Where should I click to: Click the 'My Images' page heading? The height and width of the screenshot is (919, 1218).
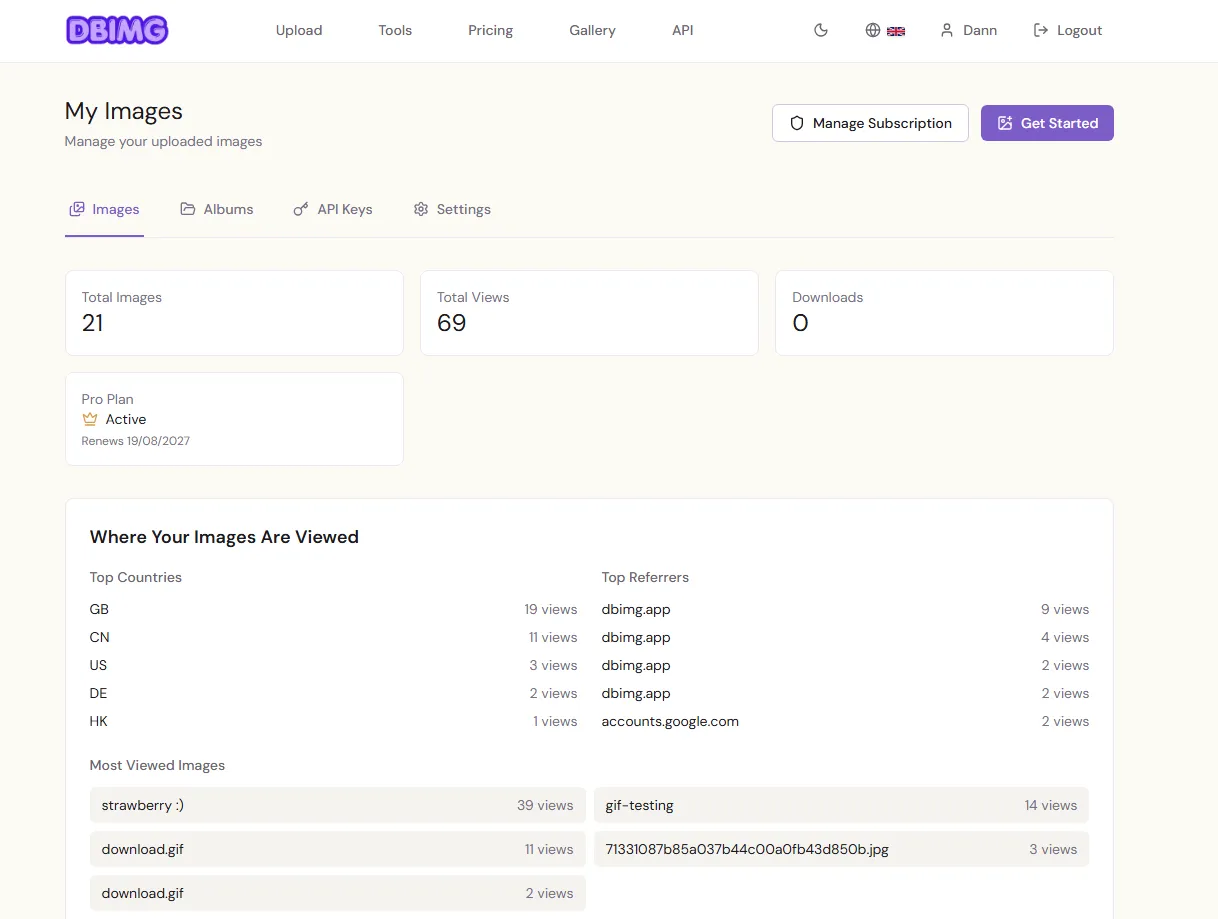point(124,111)
